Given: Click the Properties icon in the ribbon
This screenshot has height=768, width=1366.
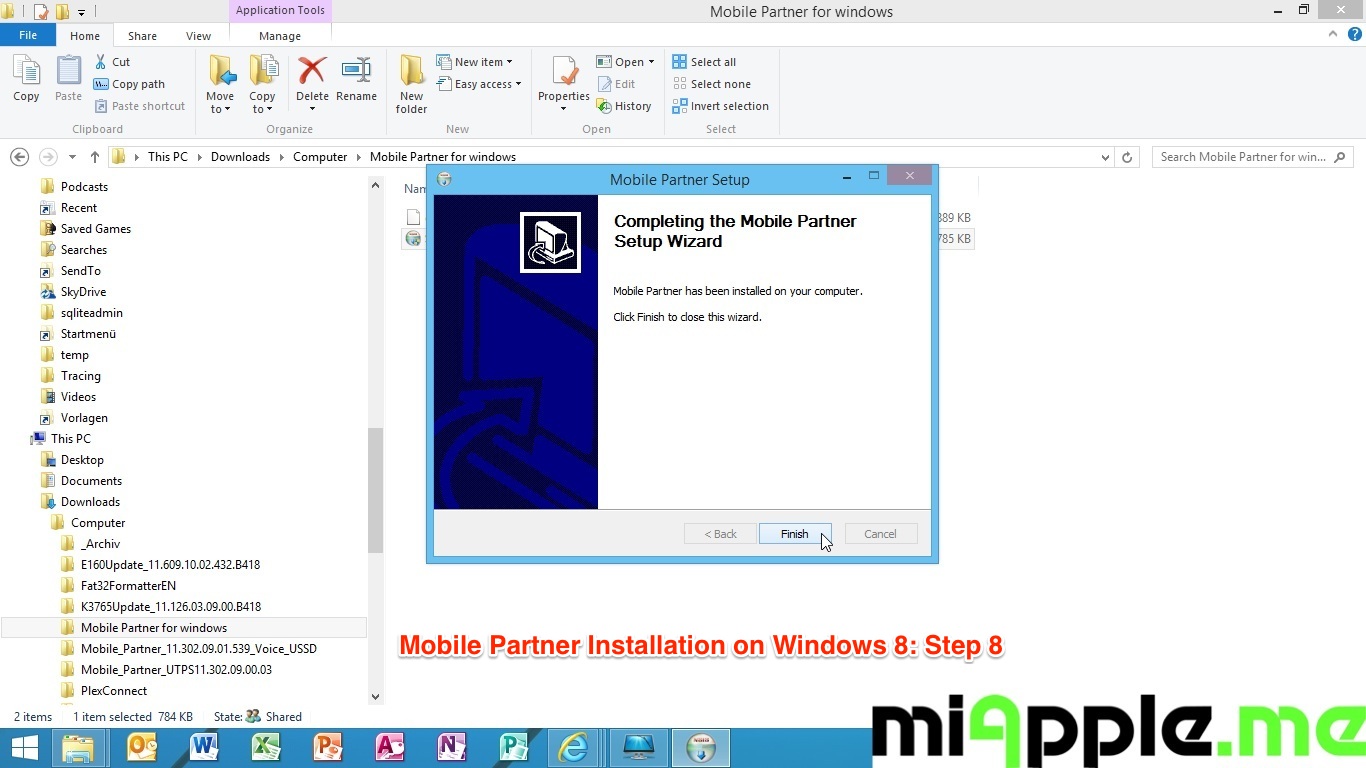Looking at the screenshot, I should click(564, 72).
